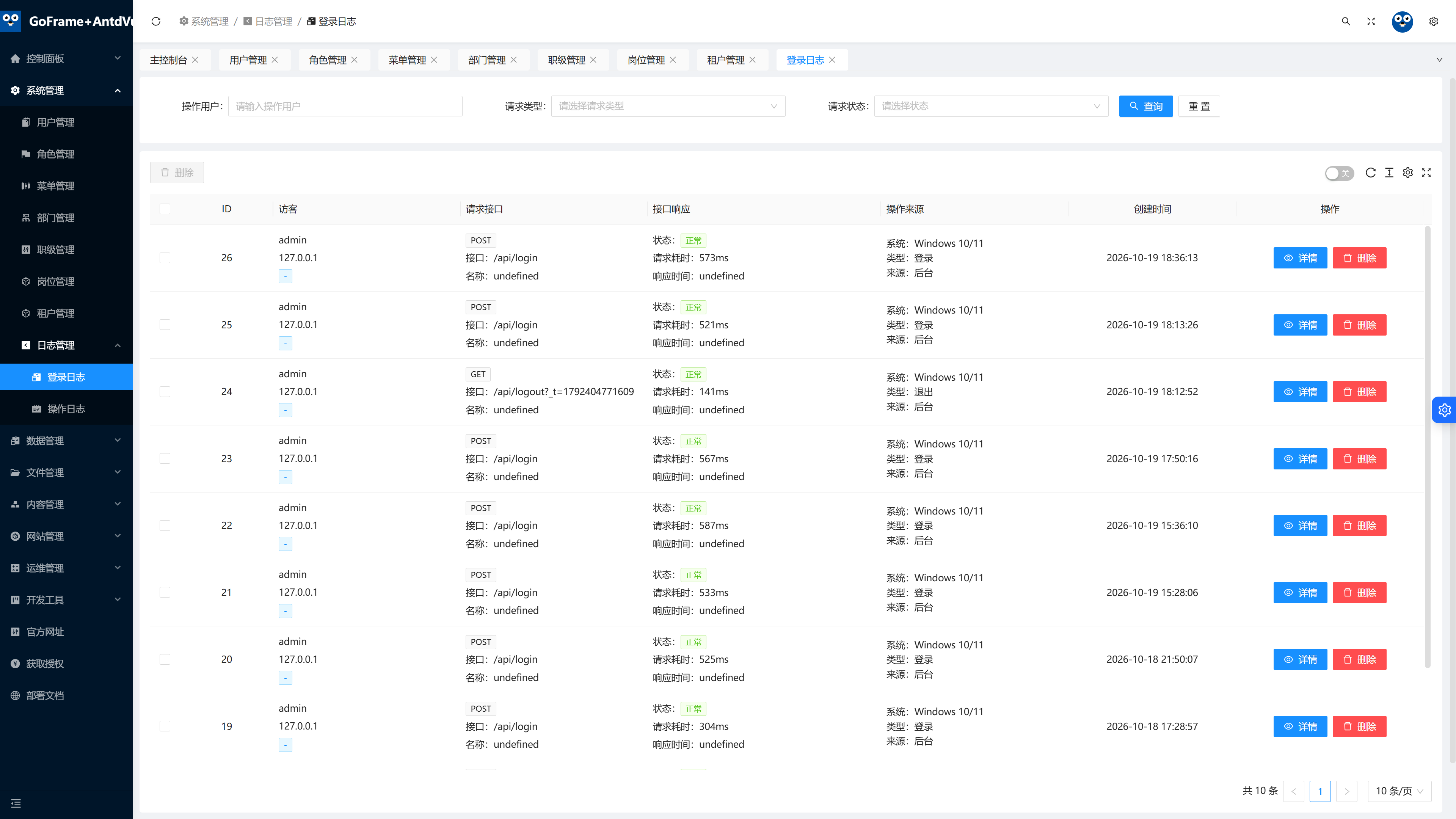Open table density (row height) icon

click(1389, 173)
